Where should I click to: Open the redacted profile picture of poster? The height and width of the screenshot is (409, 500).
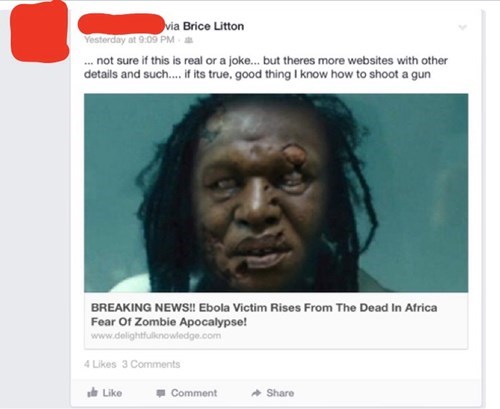pos(39,32)
